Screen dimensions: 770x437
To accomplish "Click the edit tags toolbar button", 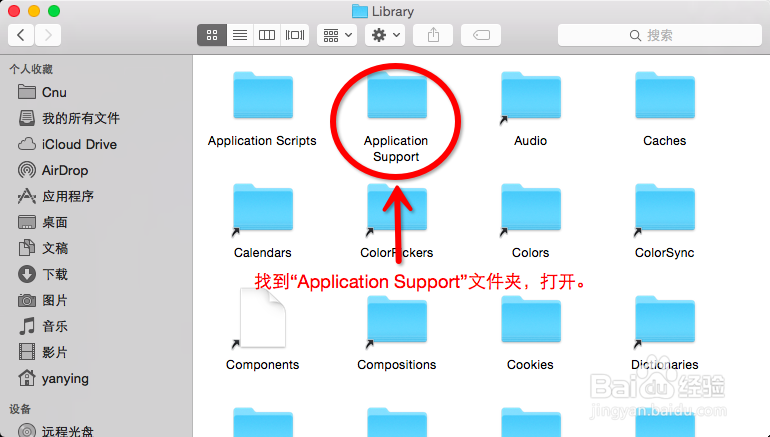I will 481,35.
